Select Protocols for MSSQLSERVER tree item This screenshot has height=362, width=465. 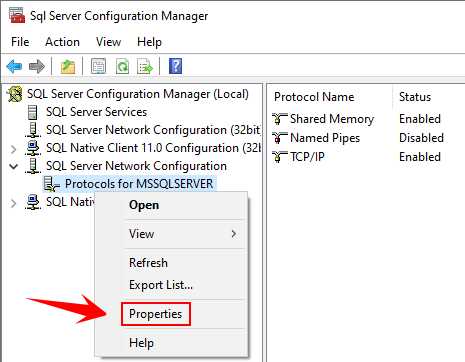[139, 184]
